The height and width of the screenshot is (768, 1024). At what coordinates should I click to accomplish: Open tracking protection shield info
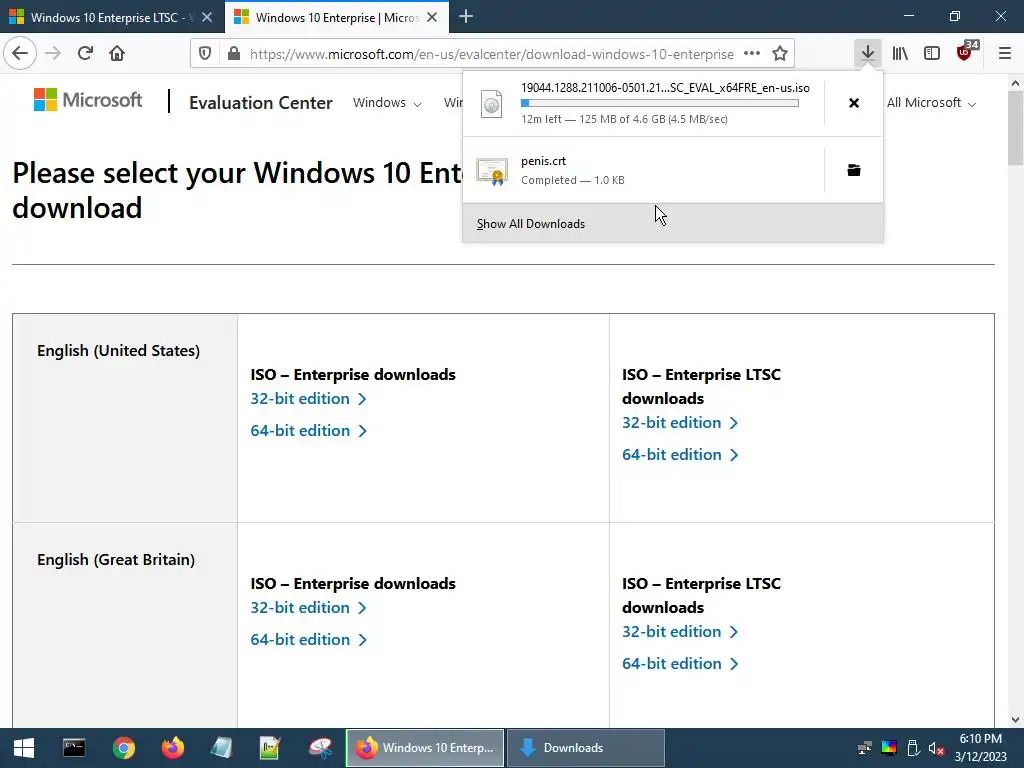(x=205, y=54)
